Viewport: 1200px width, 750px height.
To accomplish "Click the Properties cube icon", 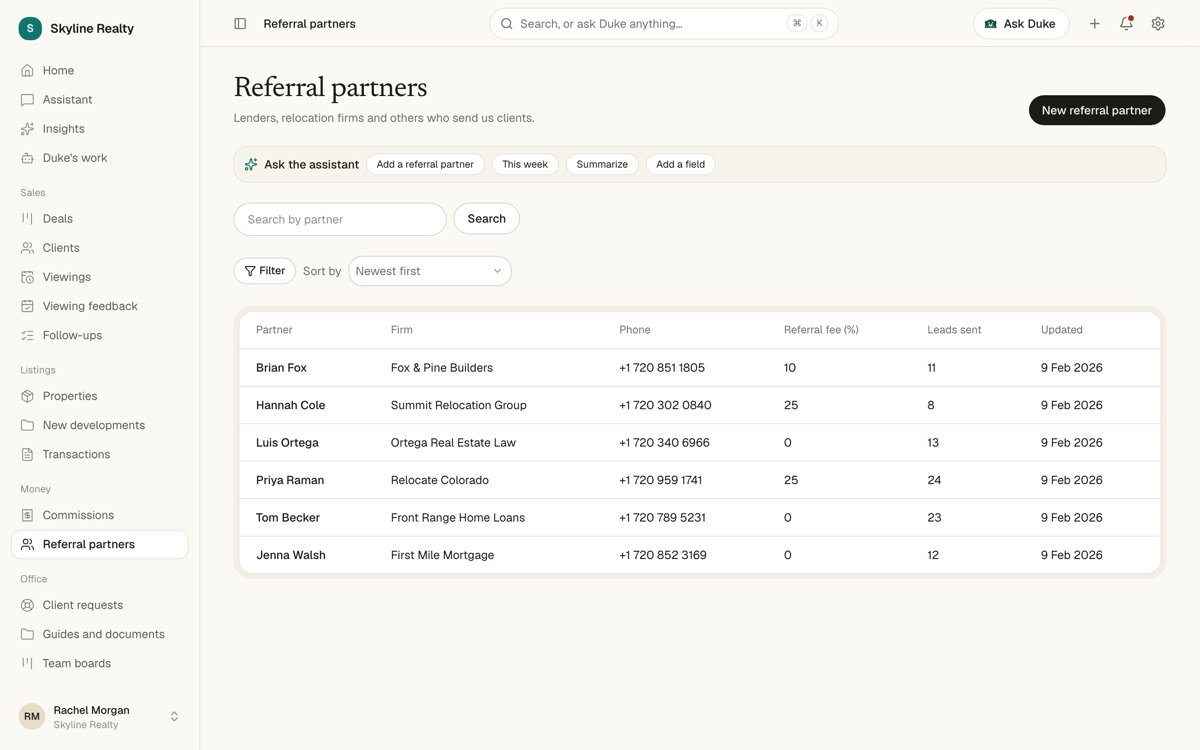I will coord(27,395).
